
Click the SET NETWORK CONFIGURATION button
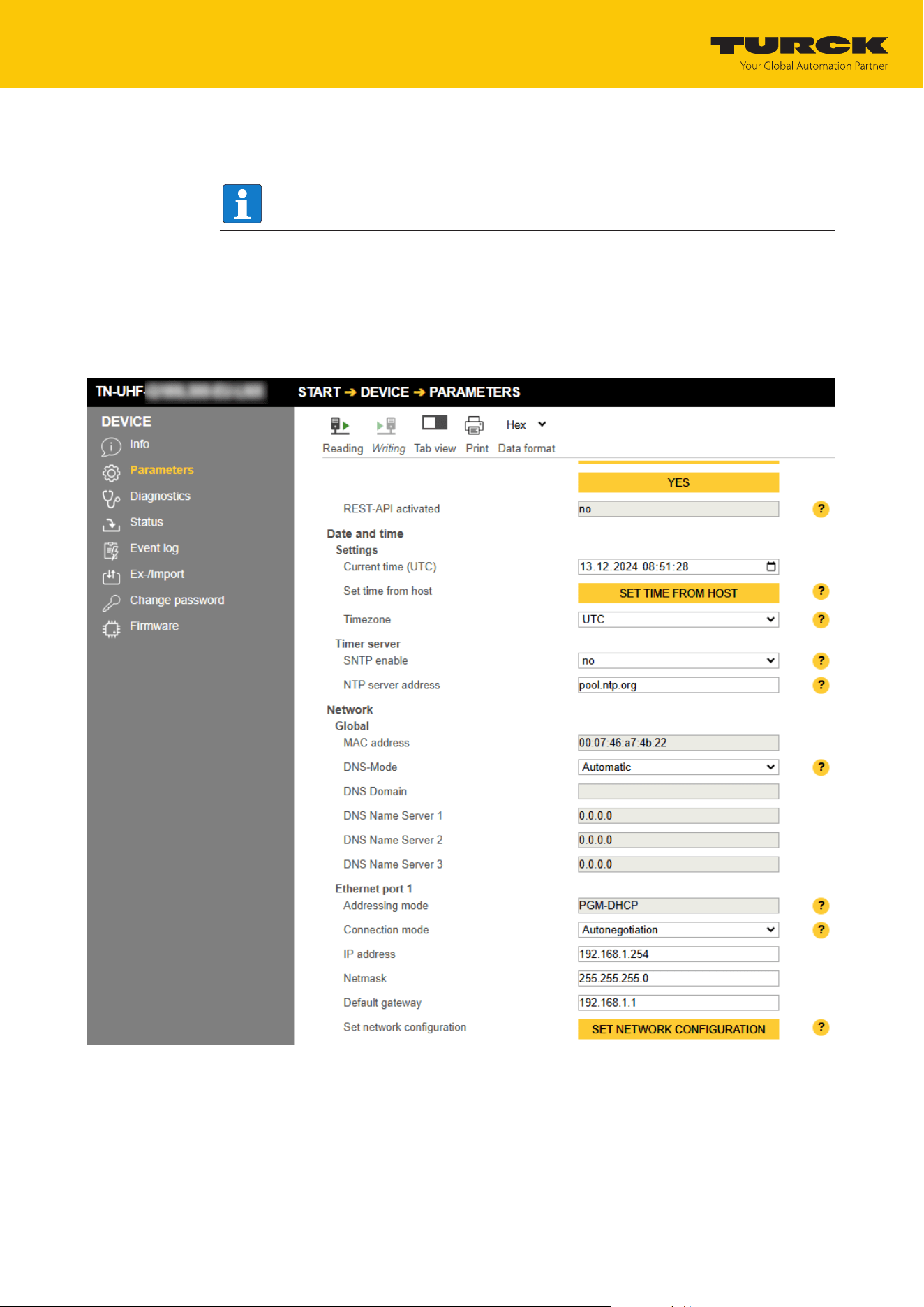(678, 1029)
